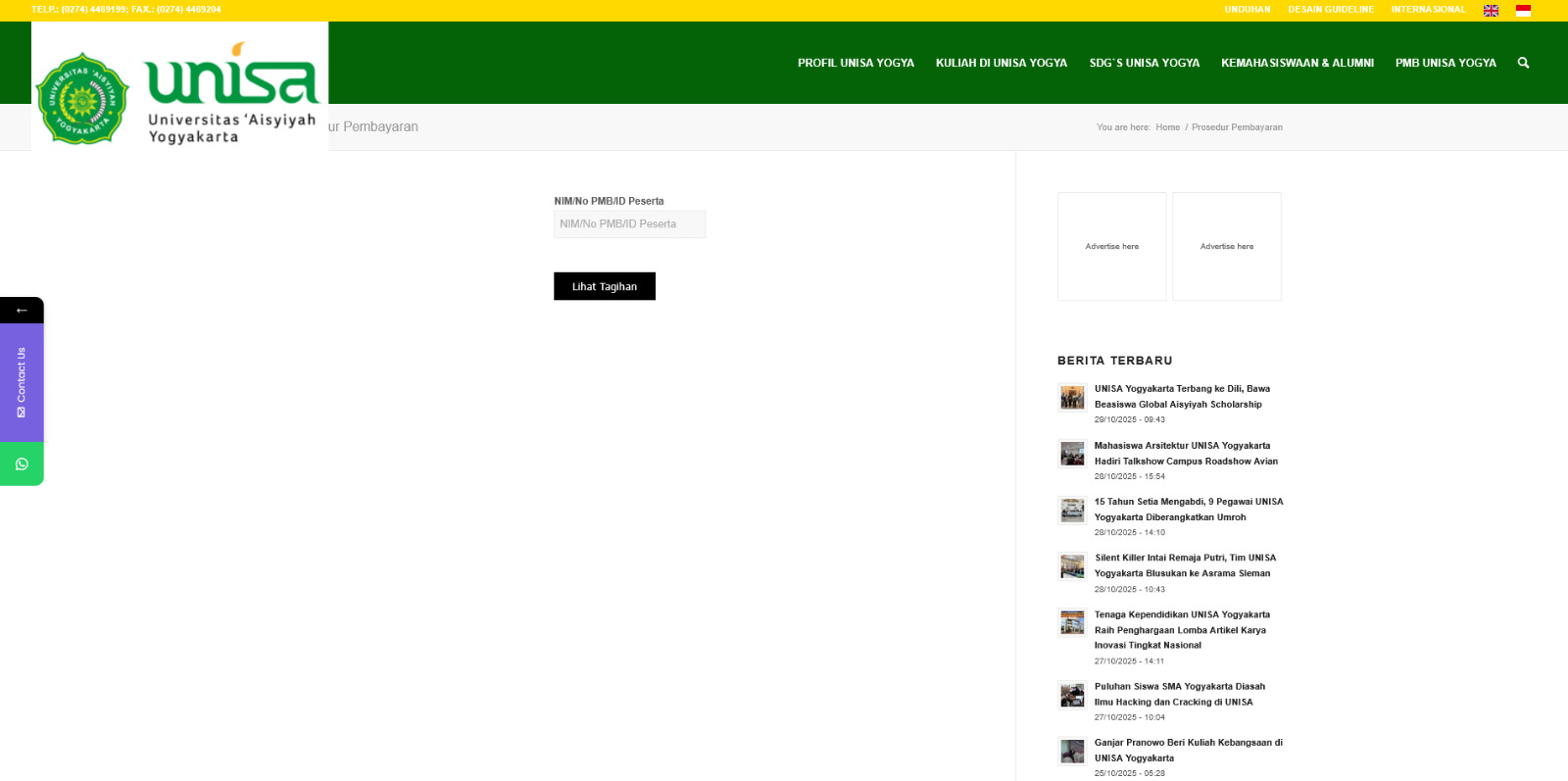
Task: Expand the Kemahasiswaan & Alumni menu
Action: [1297, 63]
